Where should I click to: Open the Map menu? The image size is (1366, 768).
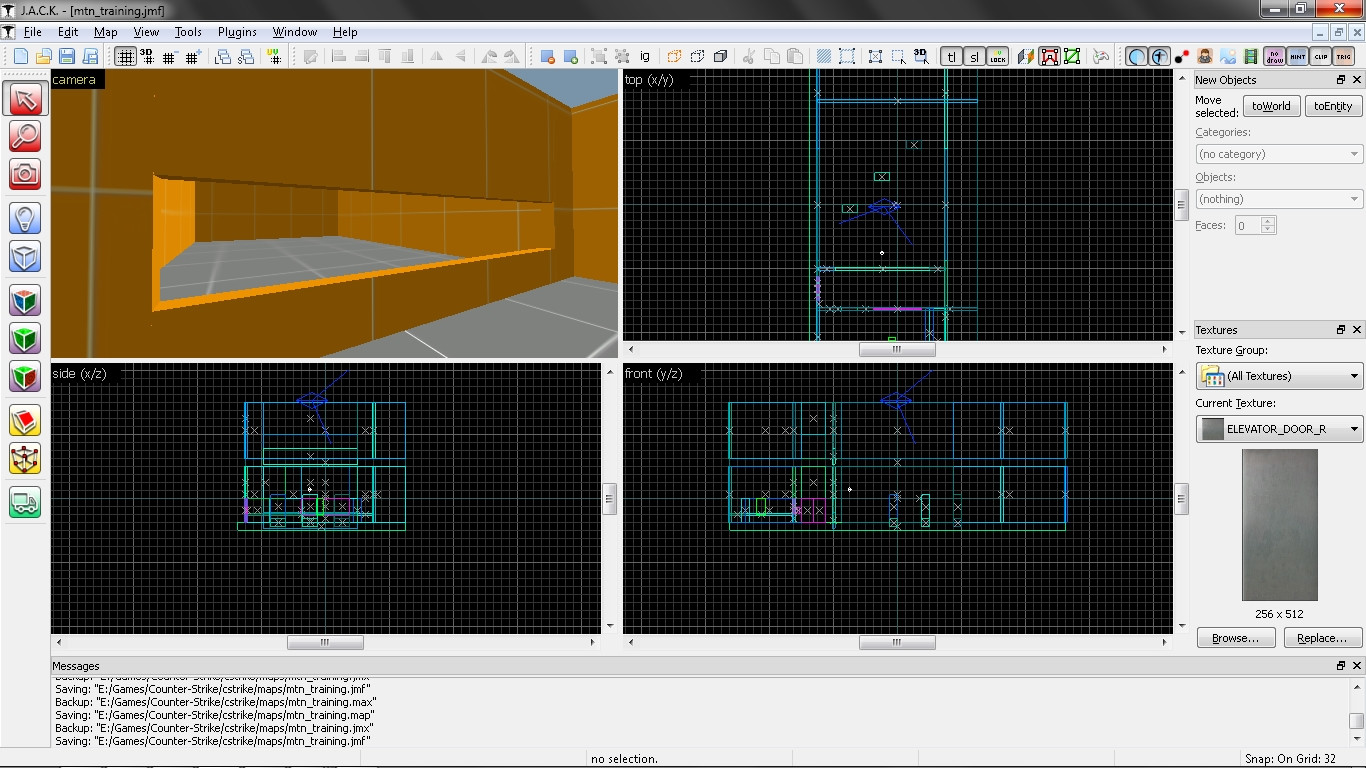[x=105, y=32]
